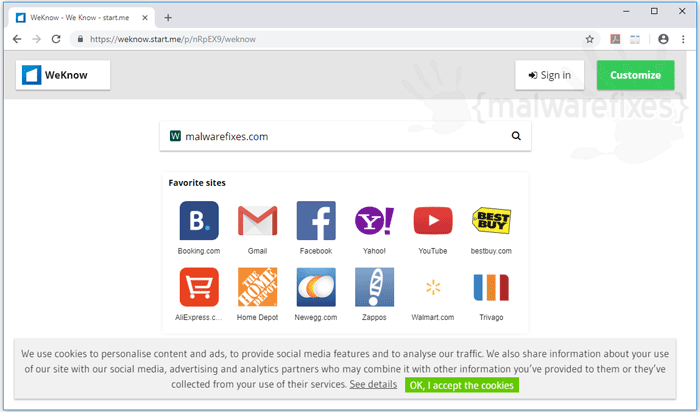View site info via the padlock icon
Image resolution: width=700 pixels, height=412 pixels.
click(80, 39)
